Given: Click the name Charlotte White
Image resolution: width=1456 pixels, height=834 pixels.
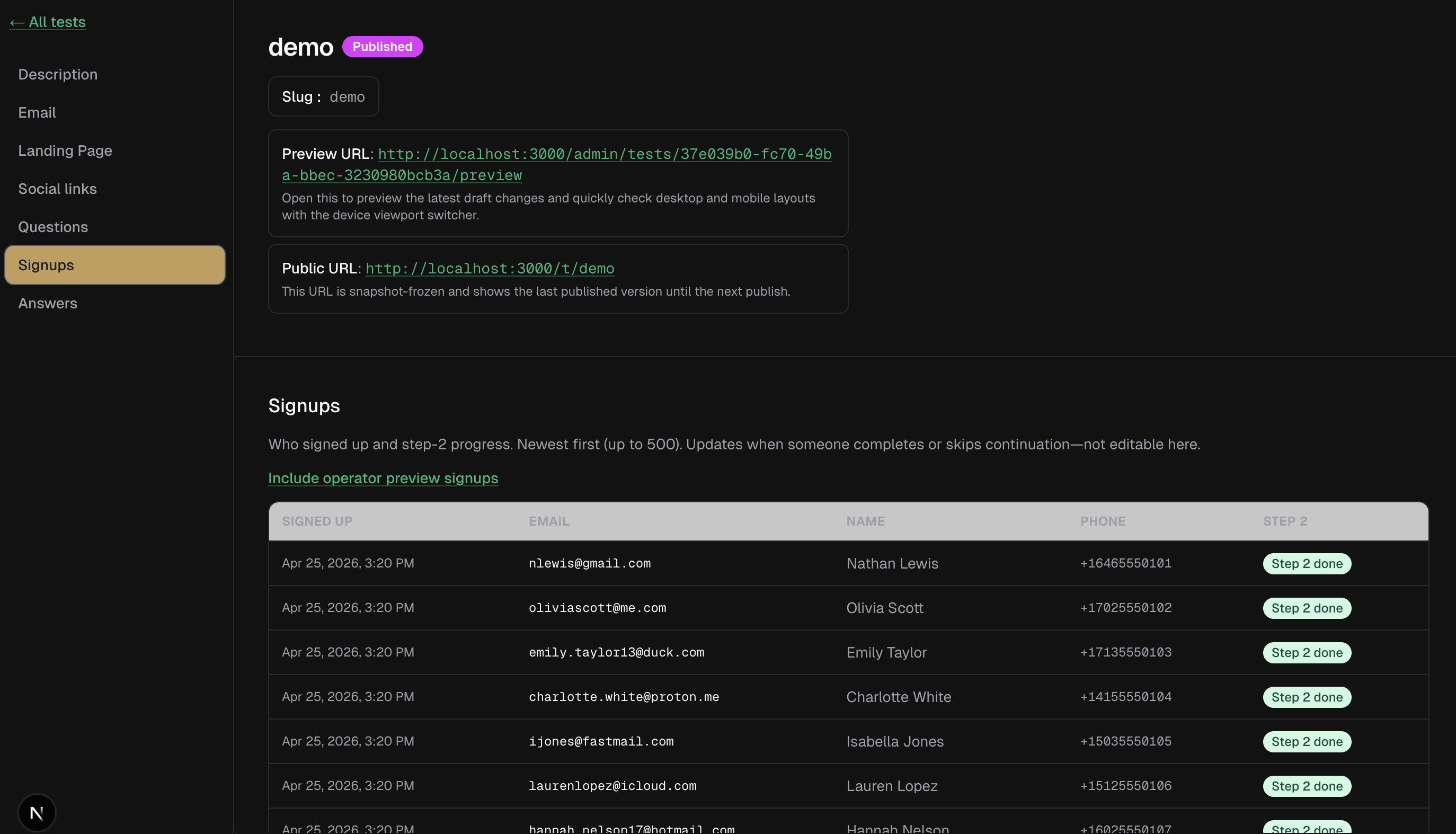Looking at the screenshot, I should click(x=899, y=697).
